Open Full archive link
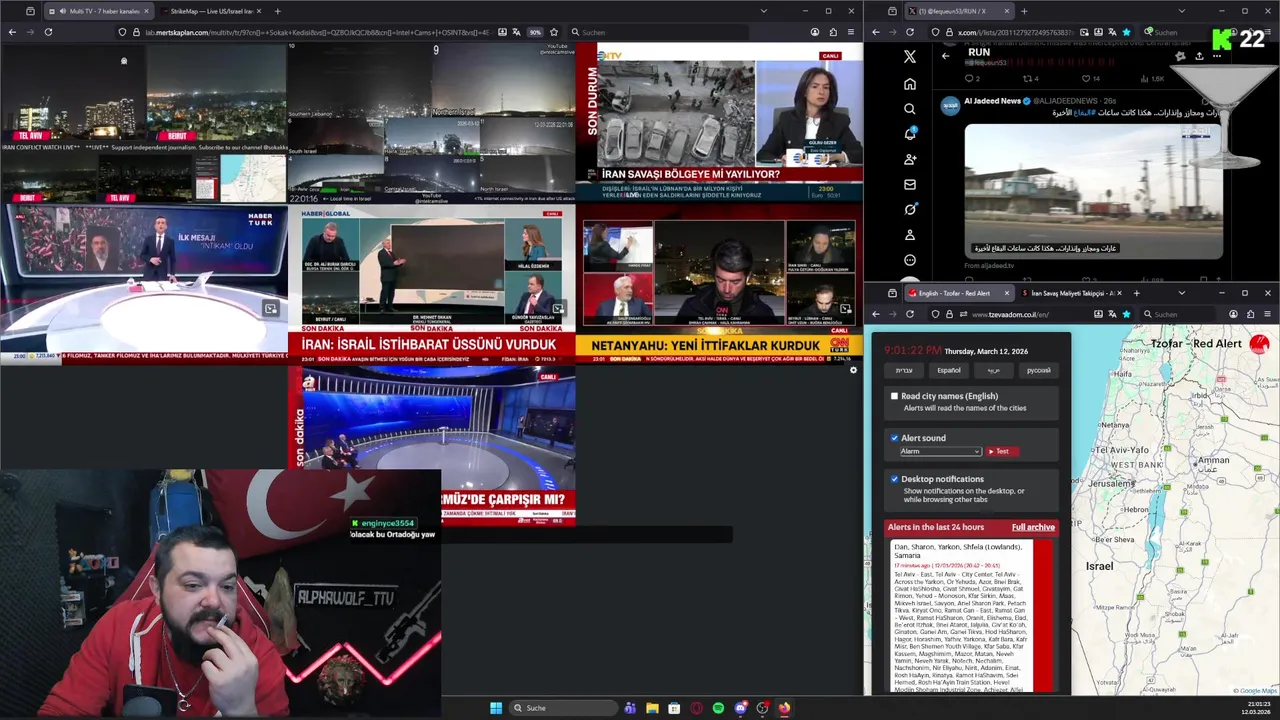The image size is (1280, 720). (1033, 527)
